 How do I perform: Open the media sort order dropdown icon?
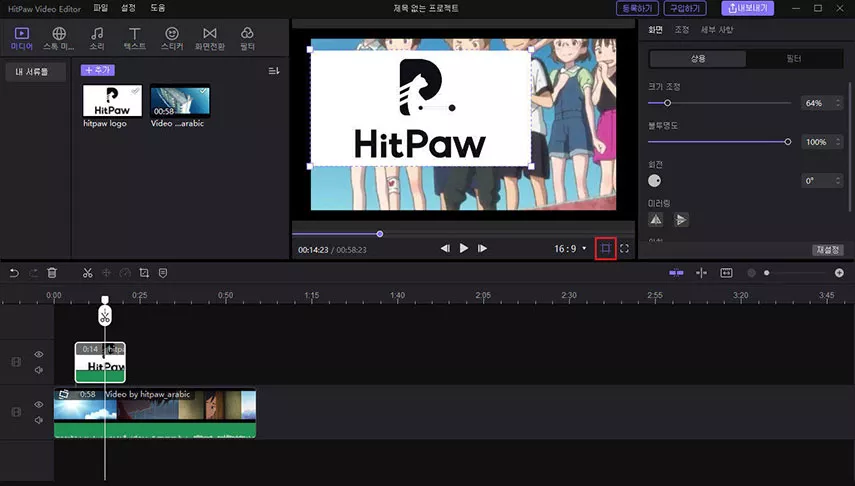point(274,71)
